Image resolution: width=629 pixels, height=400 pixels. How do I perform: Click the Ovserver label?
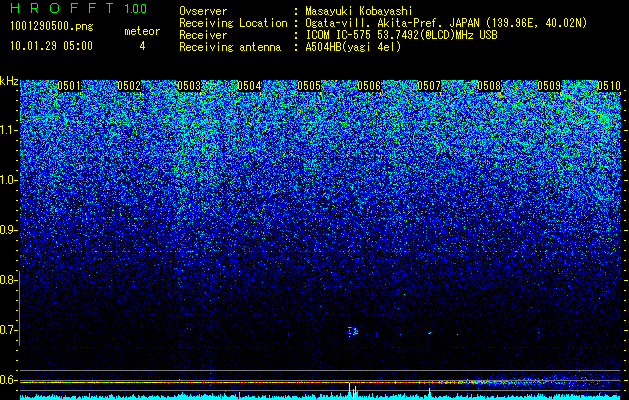203,11
